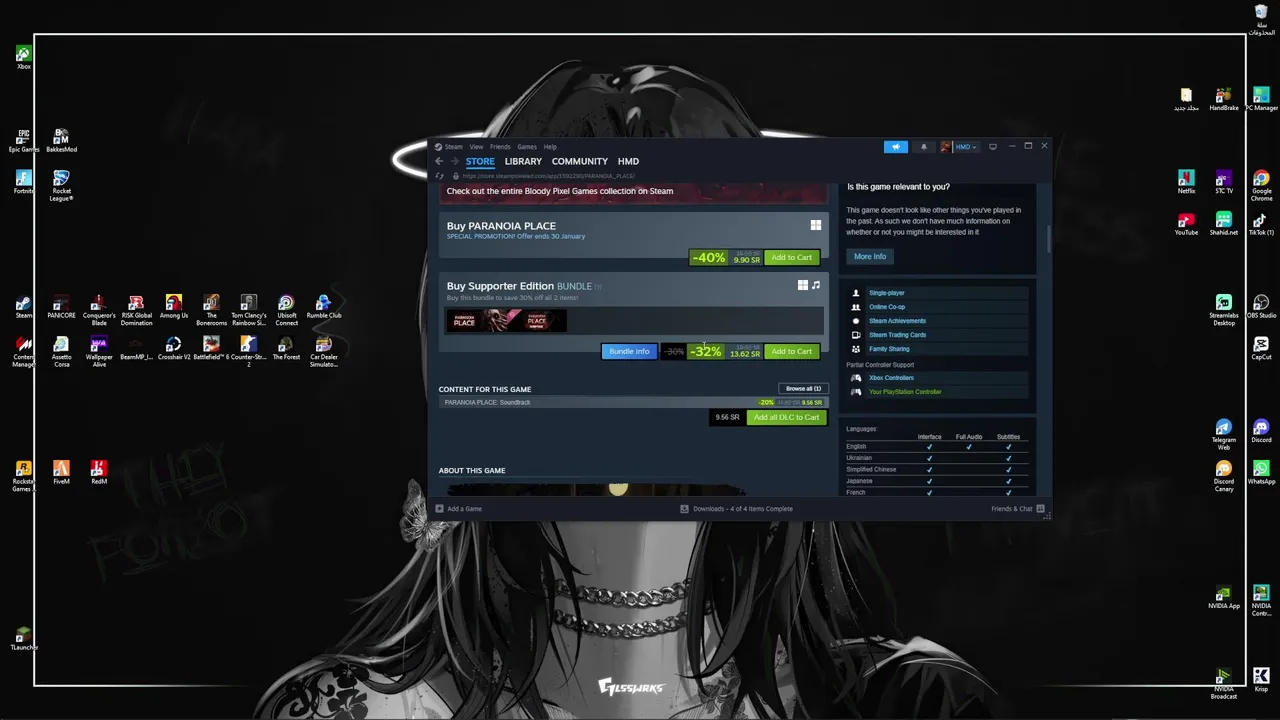Click the Steam store URL address bar
Image resolution: width=1280 pixels, height=720 pixels.
[x=548, y=176]
